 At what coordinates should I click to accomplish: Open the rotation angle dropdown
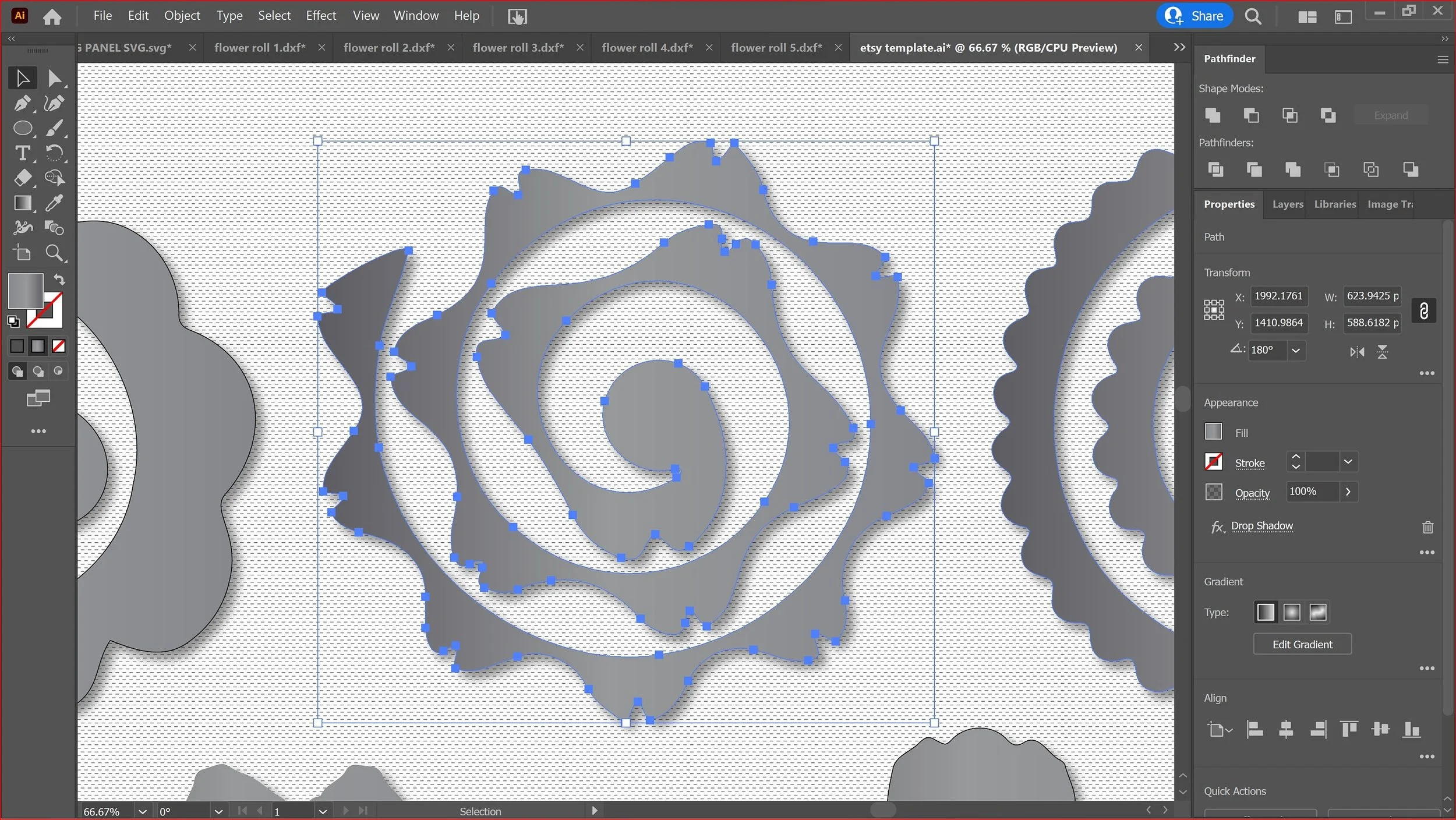coord(1296,351)
